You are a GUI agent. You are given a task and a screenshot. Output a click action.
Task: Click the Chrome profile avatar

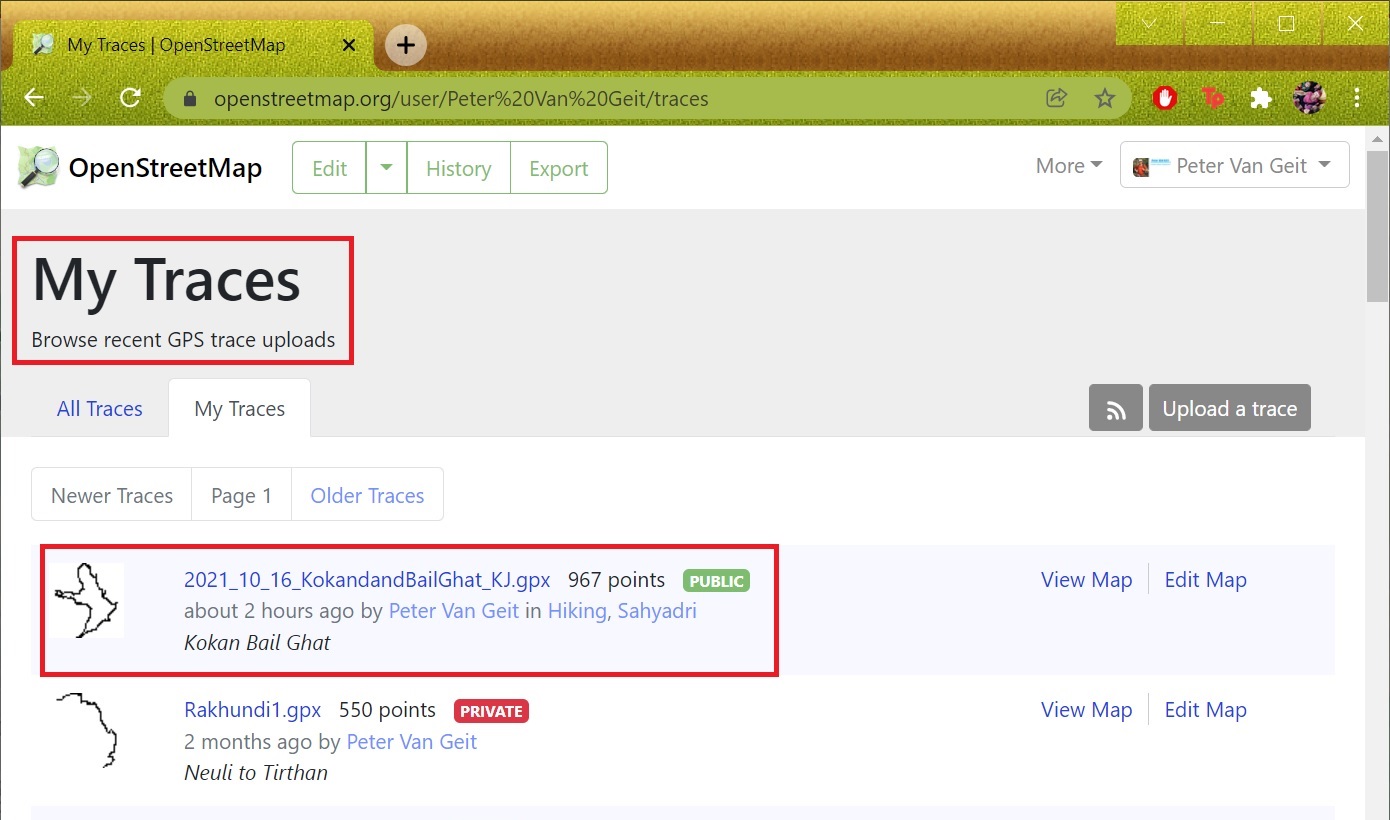click(x=1309, y=98)
